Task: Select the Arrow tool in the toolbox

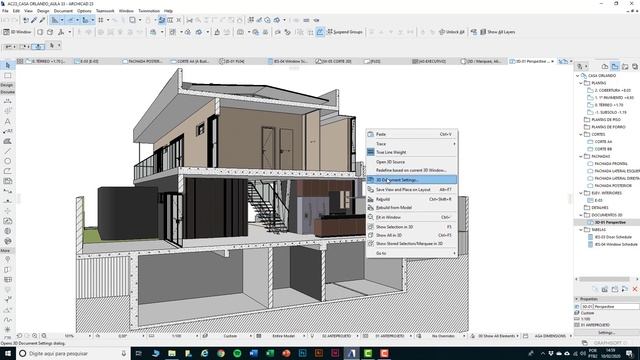Action: point(7,65)
